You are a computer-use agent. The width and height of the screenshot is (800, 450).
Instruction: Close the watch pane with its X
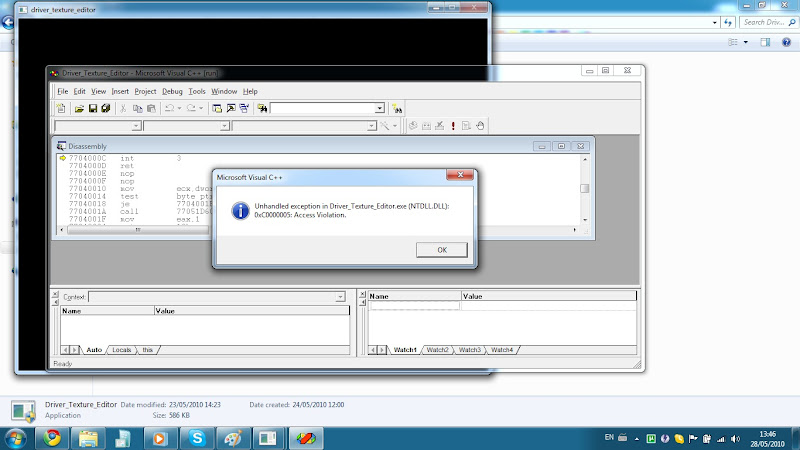[x=363, y=294]
